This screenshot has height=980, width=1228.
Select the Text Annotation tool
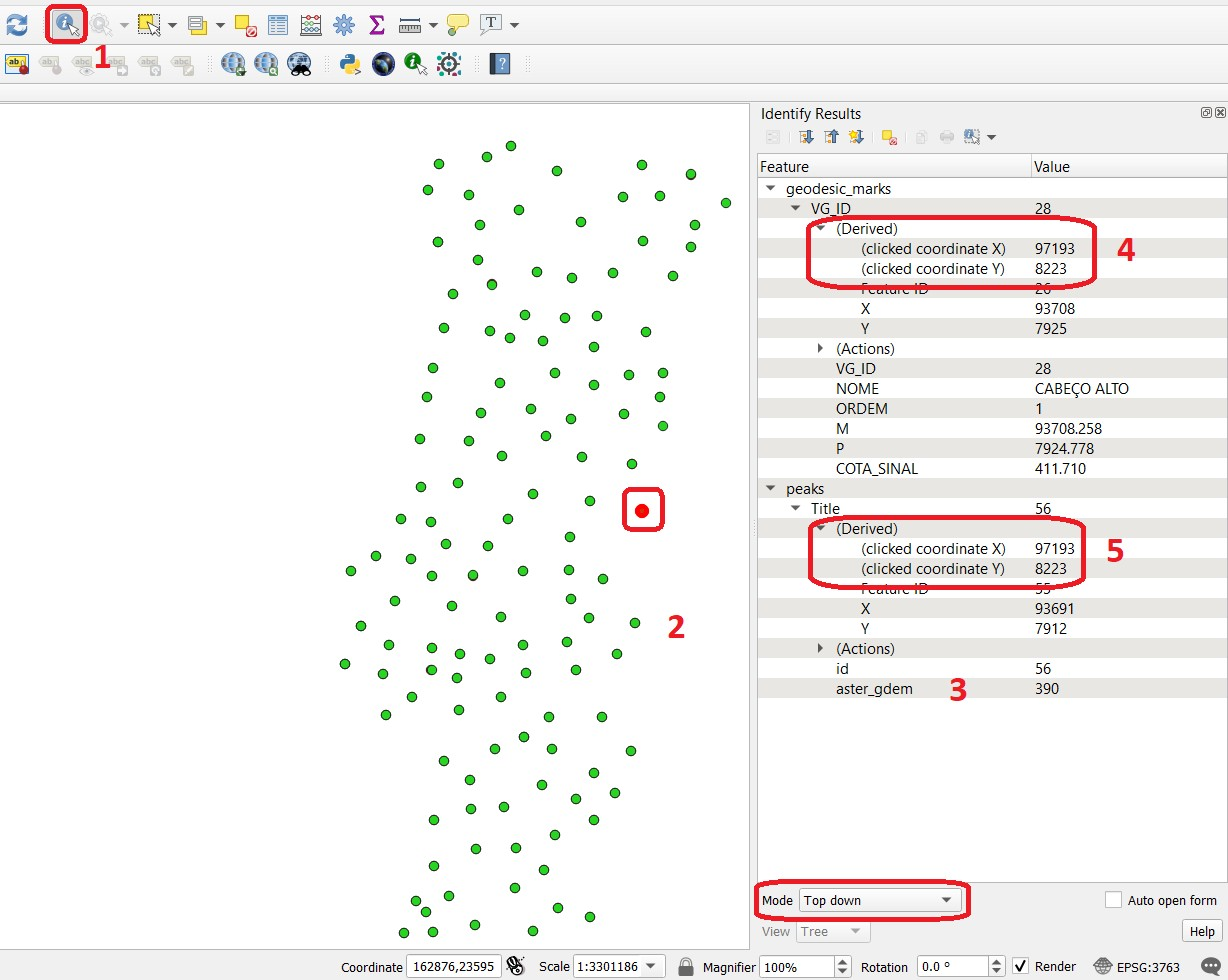click(x=490, y=24)
